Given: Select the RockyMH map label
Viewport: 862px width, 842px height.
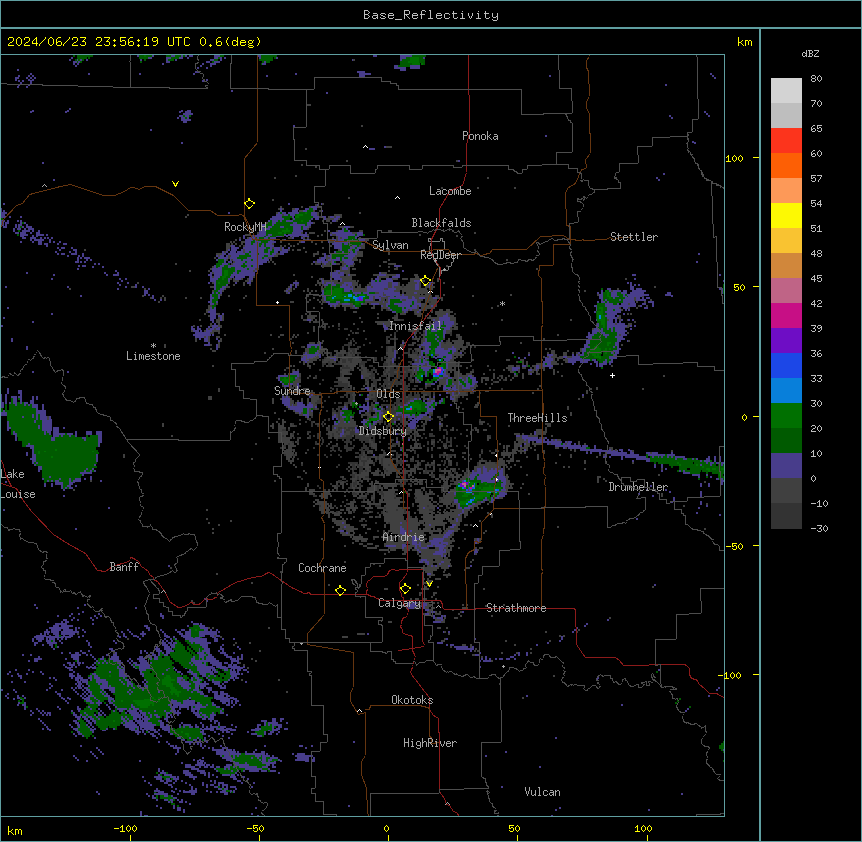Looking at the screenshot, I should (245, 227).
